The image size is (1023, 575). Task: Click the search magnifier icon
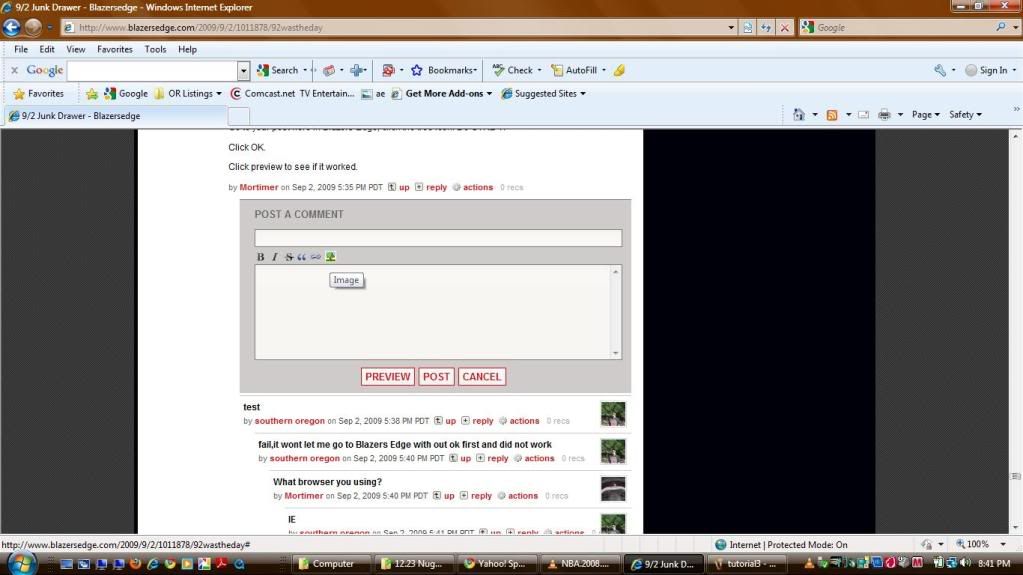1001,27
